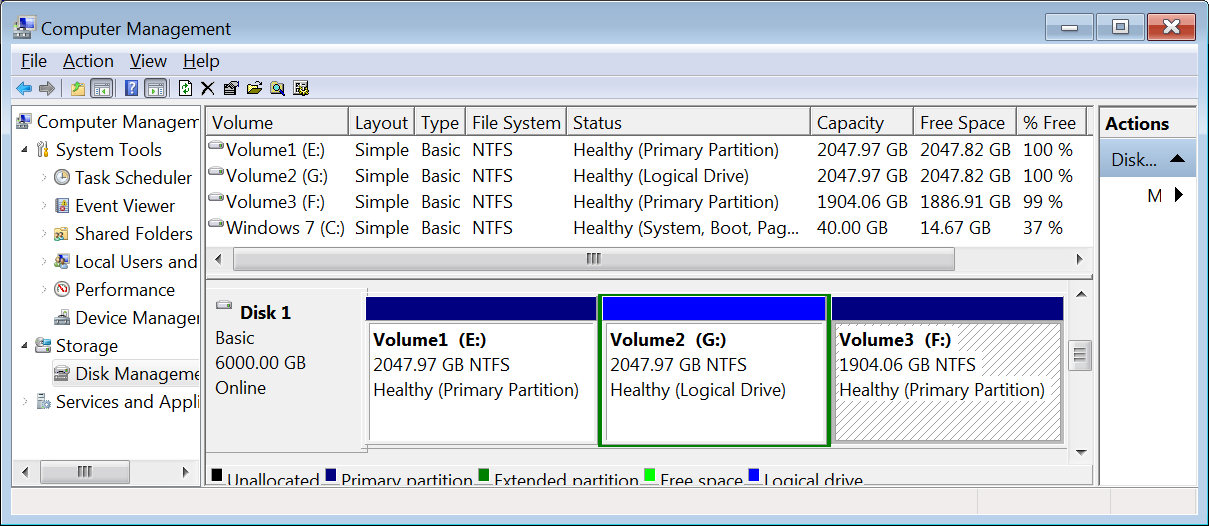Screen dimensions: 1209x526
Task: Toggle the Show/Hide Action Pane button
Action: point(155,88)
